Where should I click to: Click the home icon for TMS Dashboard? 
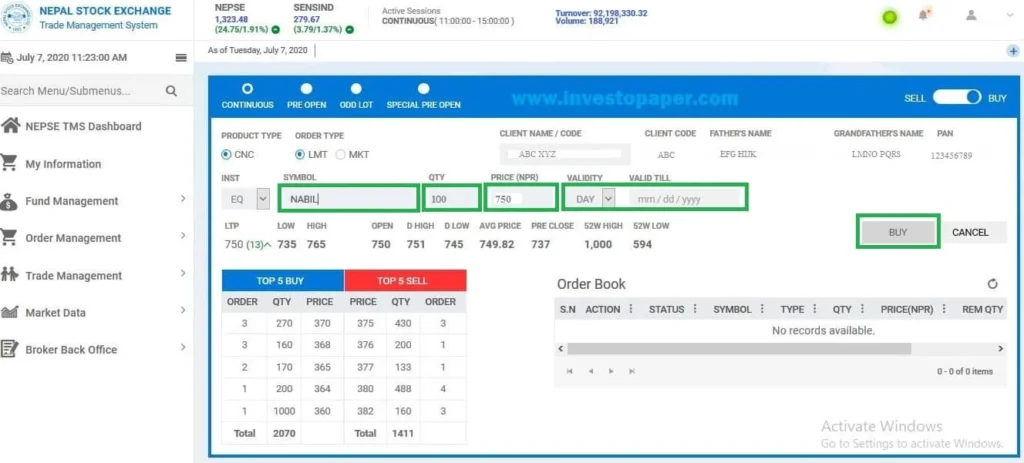click(10, 125)
